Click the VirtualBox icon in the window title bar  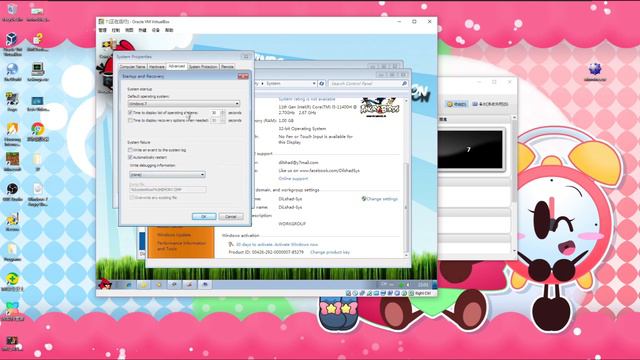[x=101, y=21]
